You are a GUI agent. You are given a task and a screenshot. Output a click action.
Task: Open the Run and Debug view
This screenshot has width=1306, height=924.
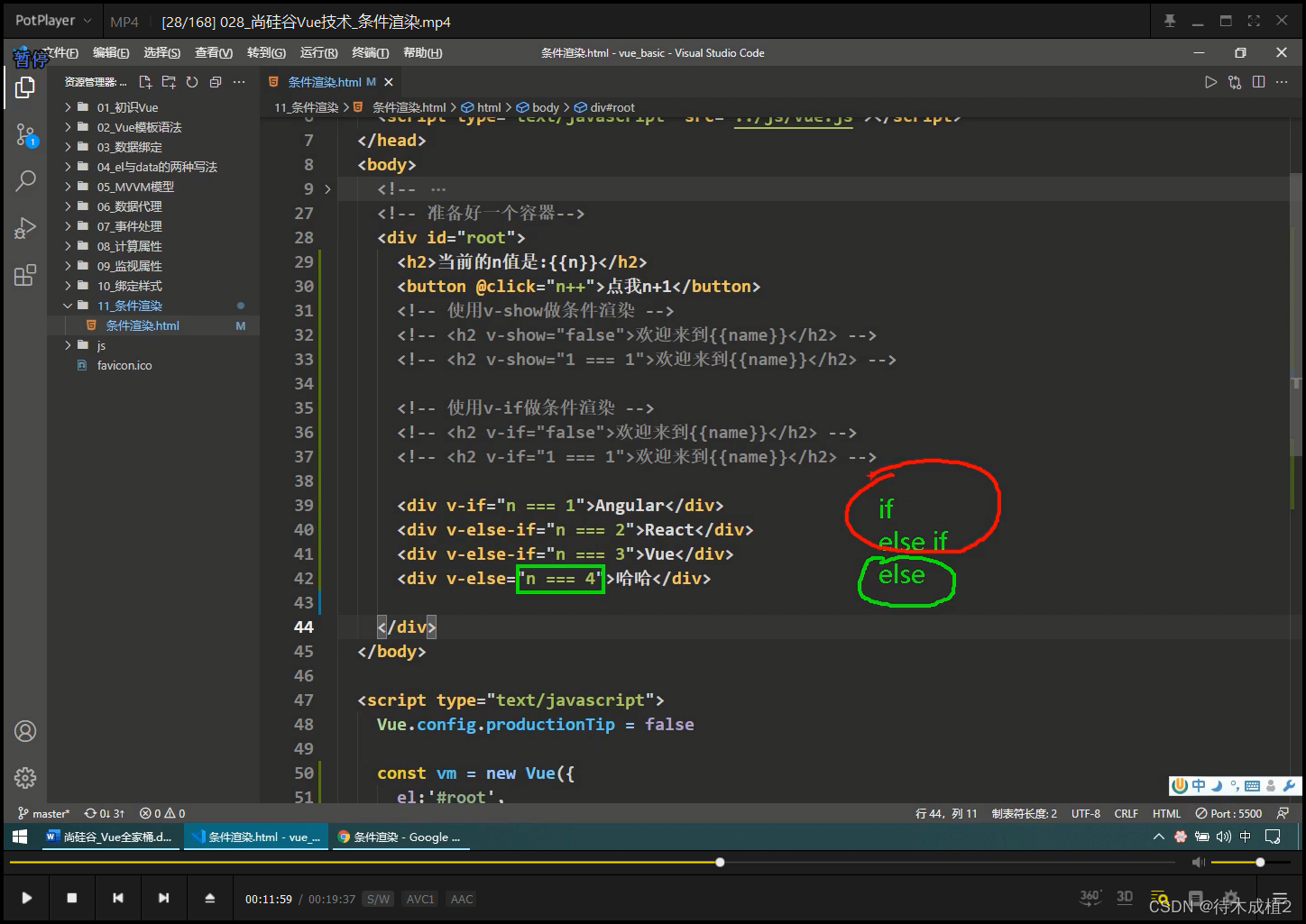click(x=25, y=228)
